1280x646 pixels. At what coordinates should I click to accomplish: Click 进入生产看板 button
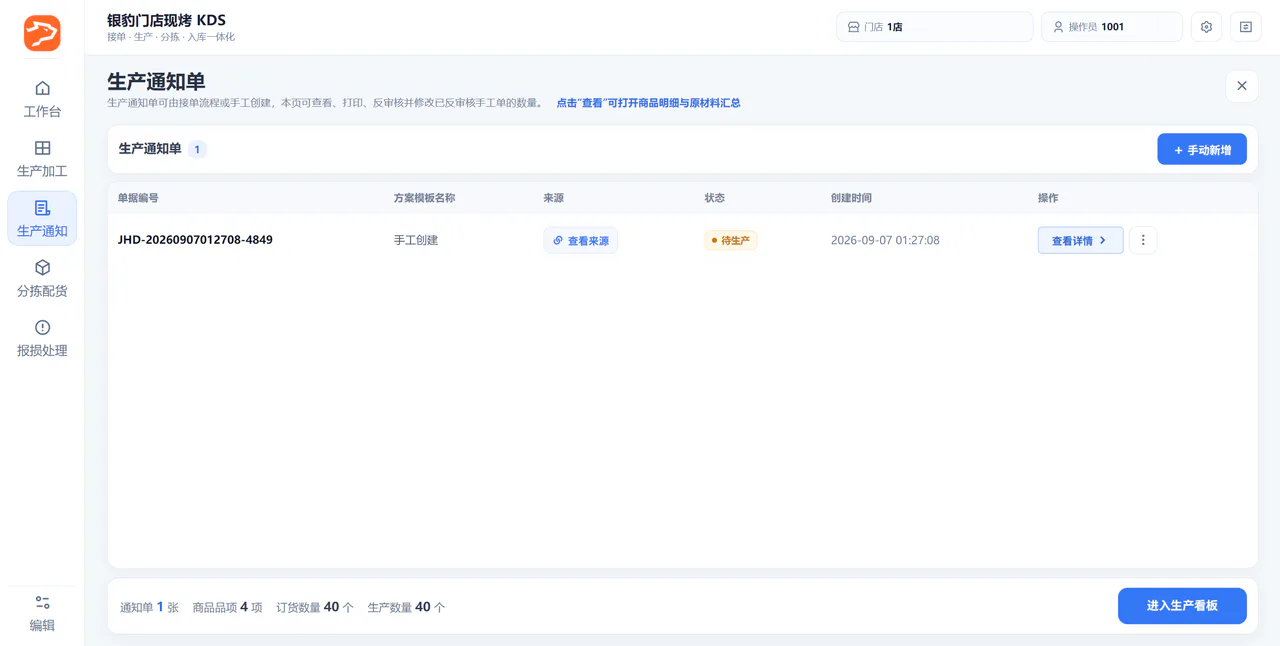(x=1182, y=606)
